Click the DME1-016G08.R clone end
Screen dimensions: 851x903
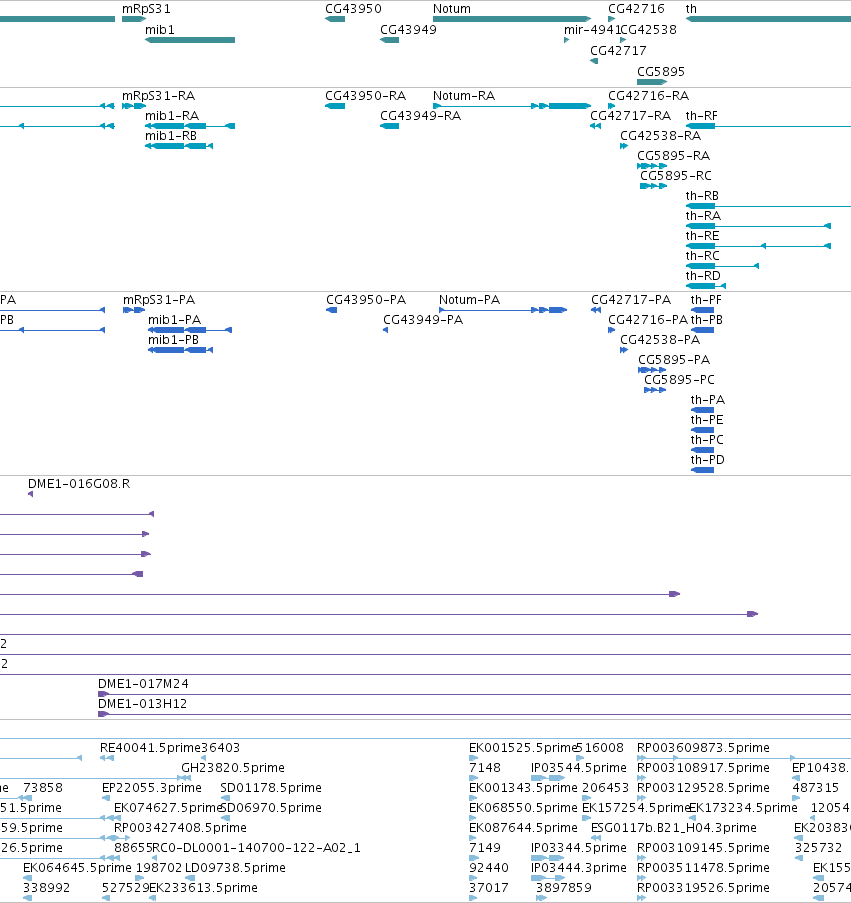(x=31, y=494)
